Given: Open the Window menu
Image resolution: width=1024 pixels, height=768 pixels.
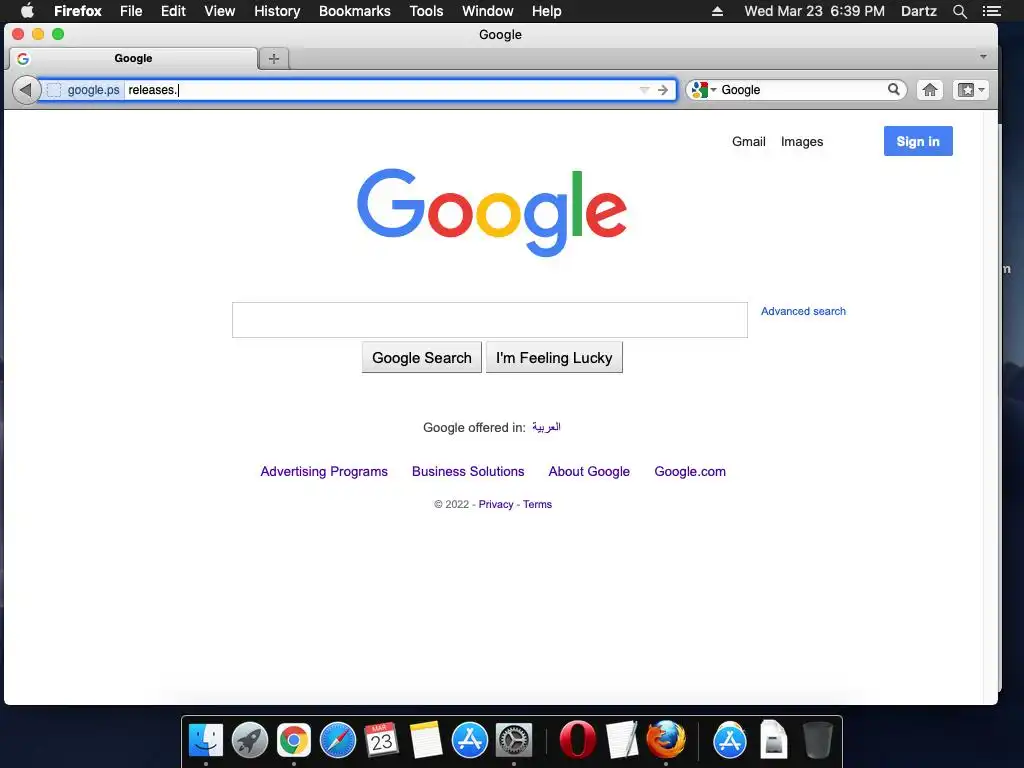Looking at the screenshot, I should point(488,11).
